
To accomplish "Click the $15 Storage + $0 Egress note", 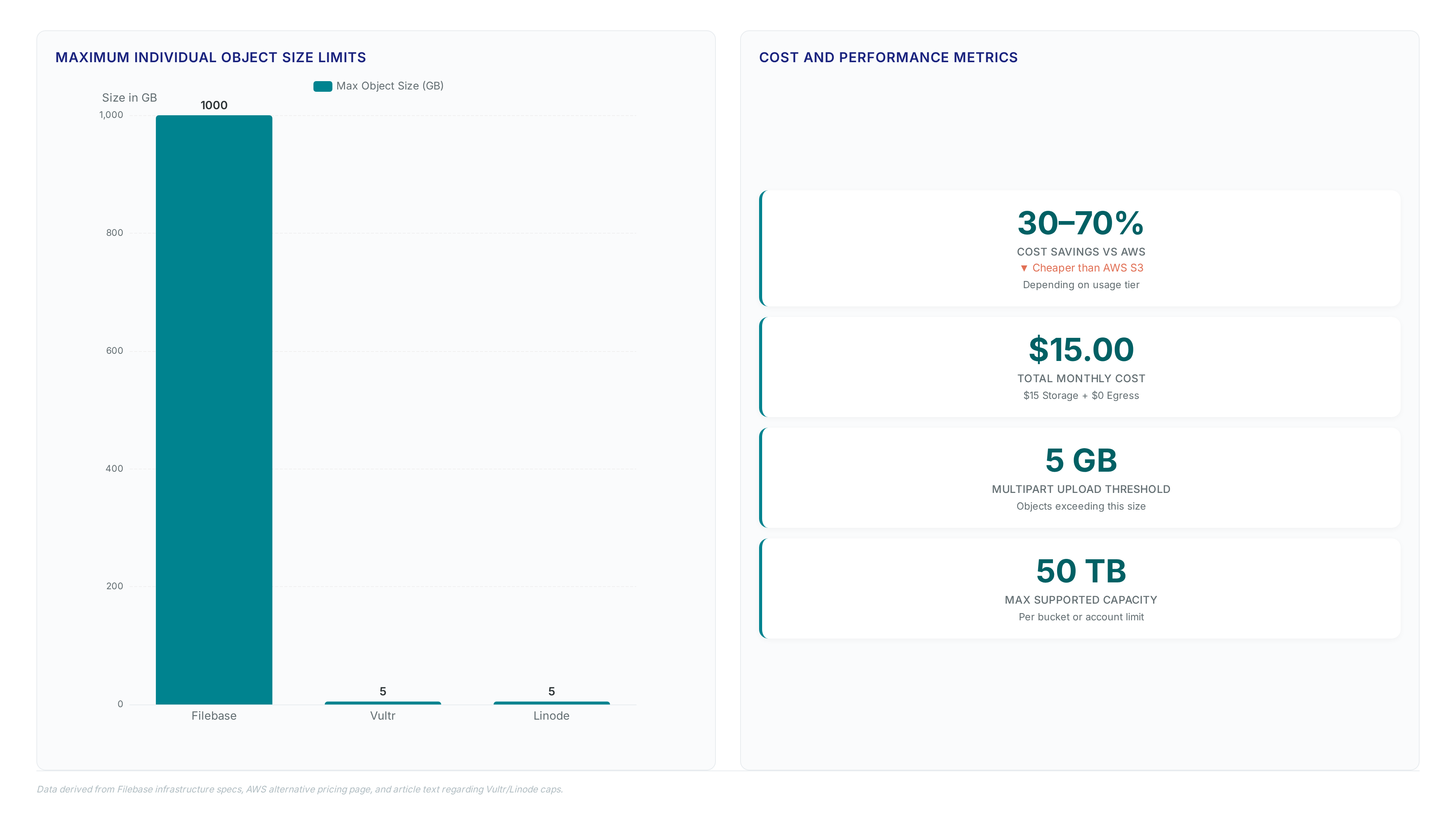I will (x=1081, y=395).
